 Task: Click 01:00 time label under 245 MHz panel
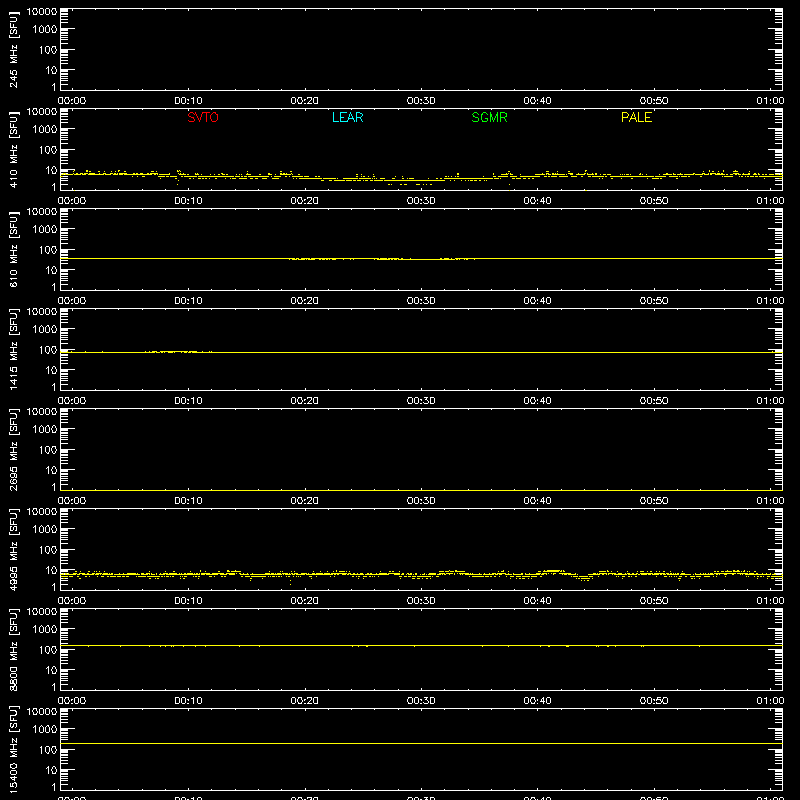(770, 101)
